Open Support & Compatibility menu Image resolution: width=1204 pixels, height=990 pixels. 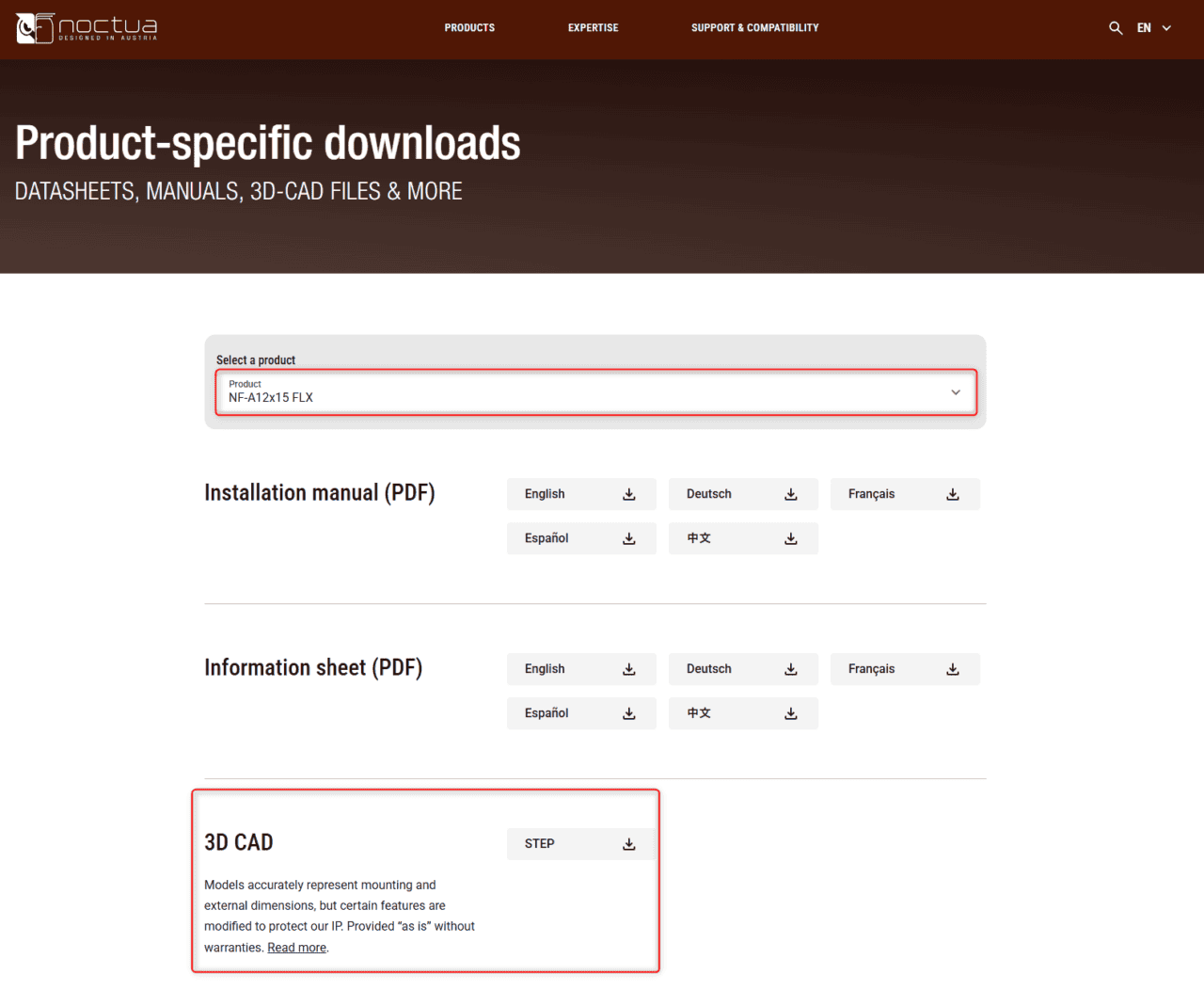click(754, 28)
